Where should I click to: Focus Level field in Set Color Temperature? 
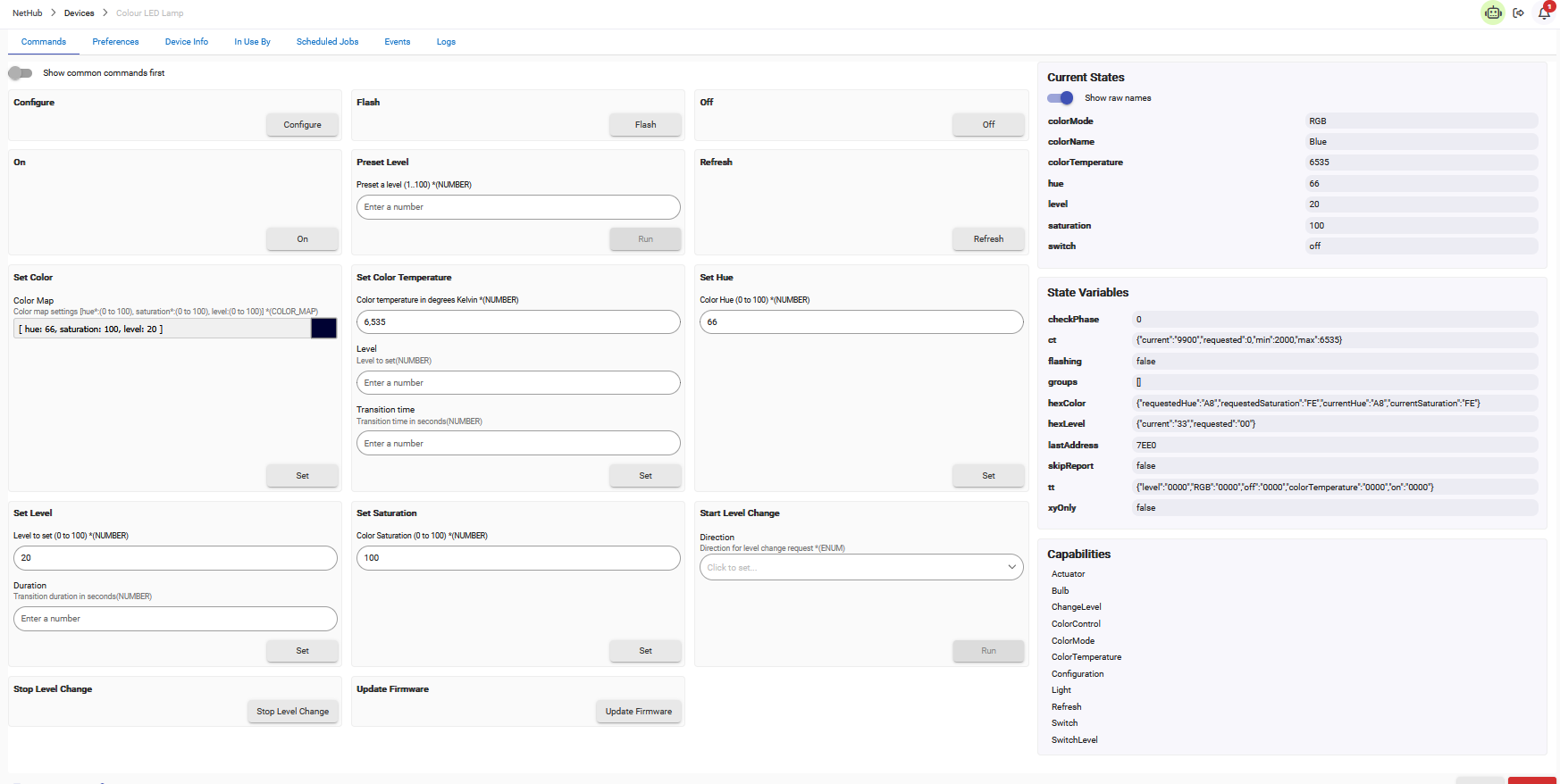click(x=518, y=383)
